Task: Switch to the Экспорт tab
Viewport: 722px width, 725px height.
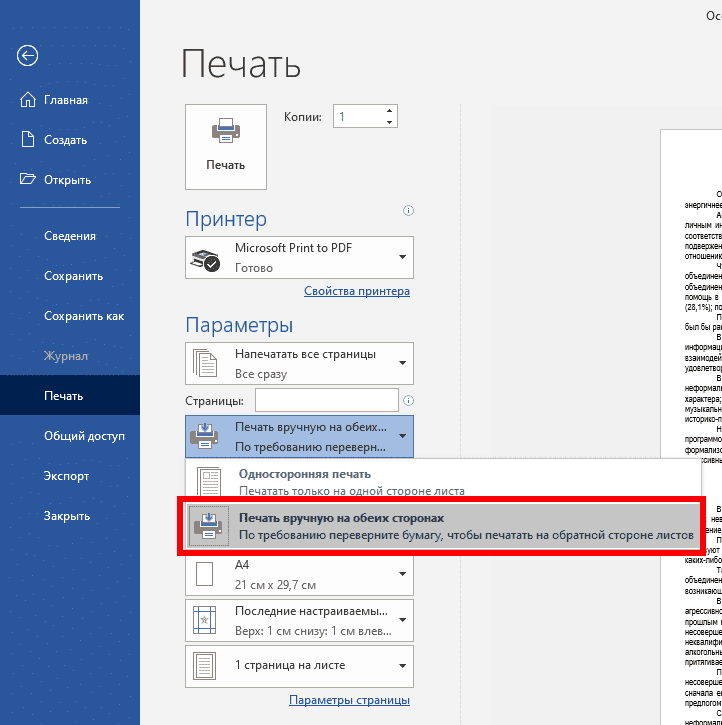Action: tap(66, 476)
